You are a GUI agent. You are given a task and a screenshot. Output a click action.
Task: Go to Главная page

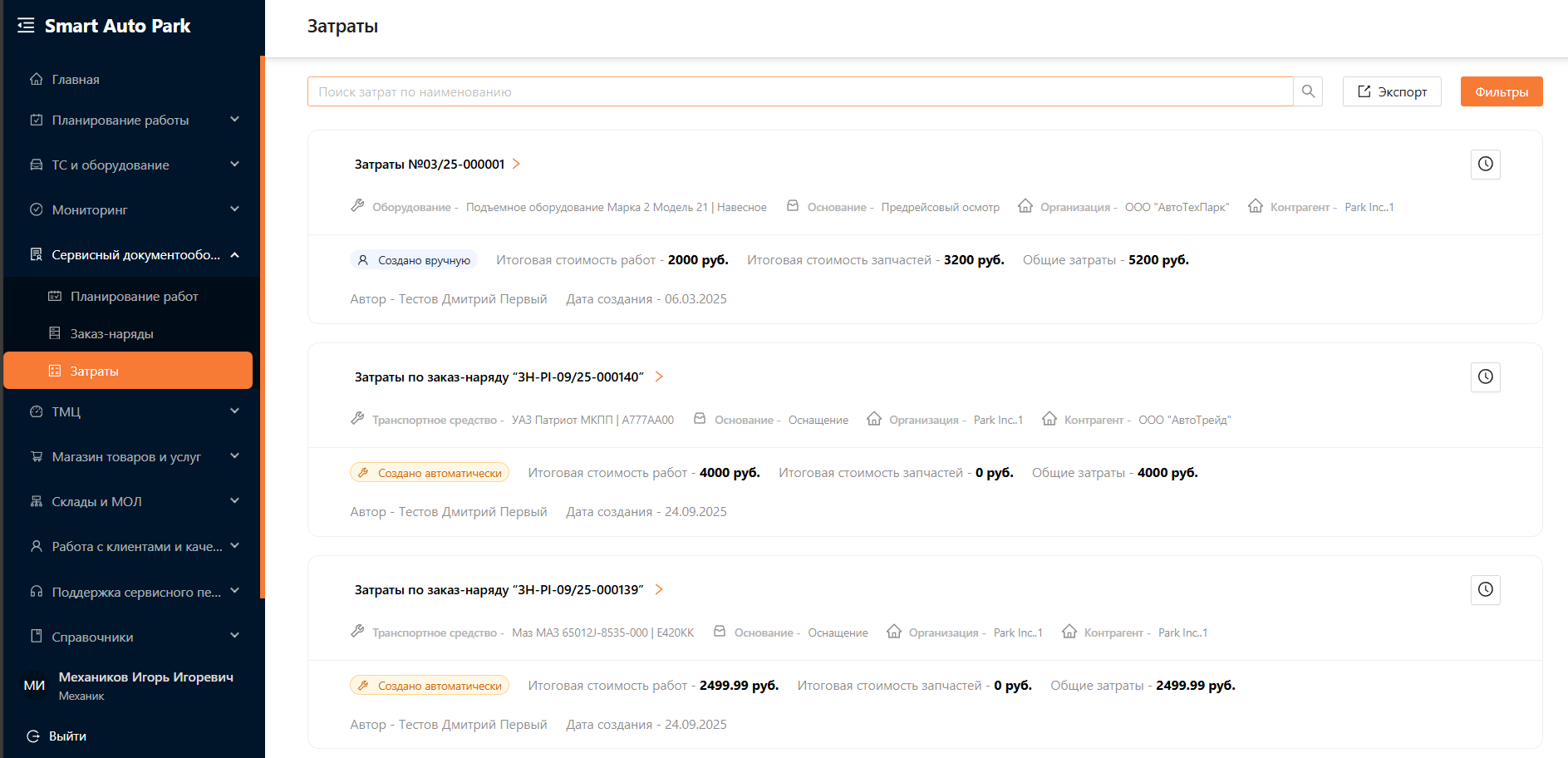(x=76, y=80)
